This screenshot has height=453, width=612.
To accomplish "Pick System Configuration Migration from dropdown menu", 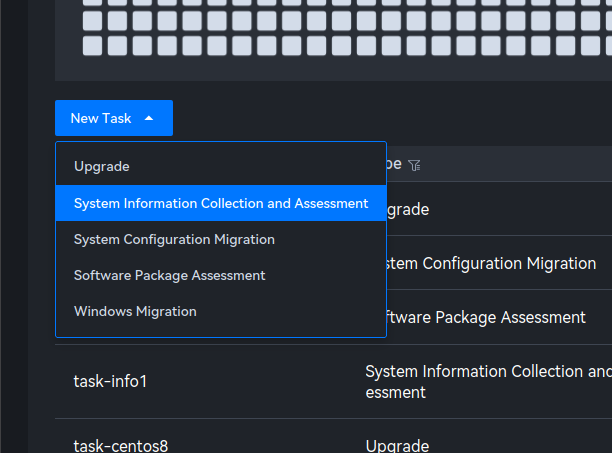I will click(174, 239).
